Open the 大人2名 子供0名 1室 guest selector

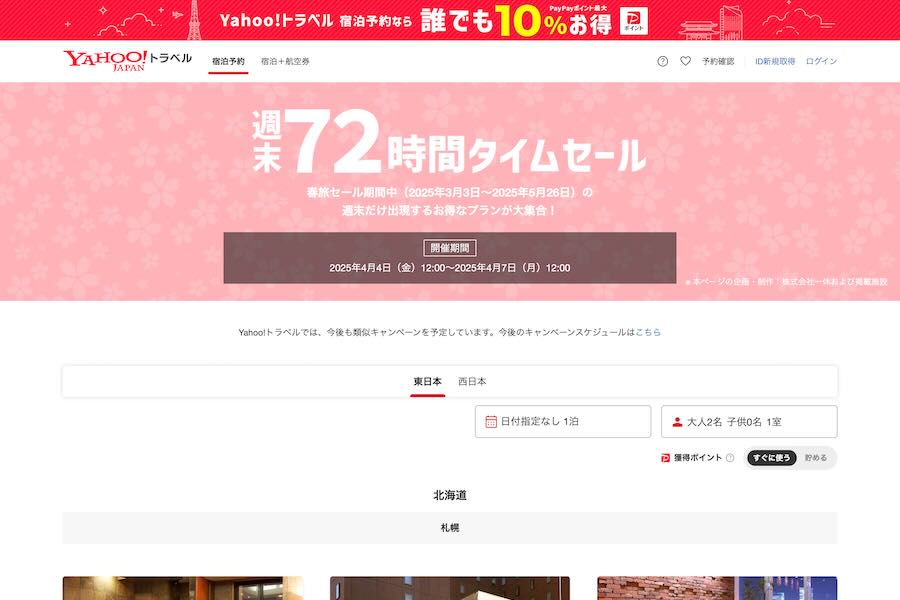coord(749,421)
